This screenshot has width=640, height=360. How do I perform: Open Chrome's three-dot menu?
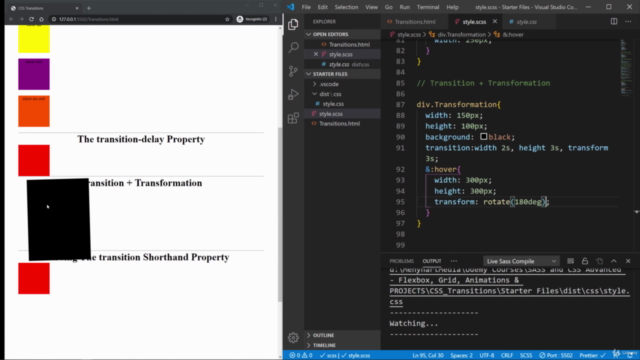(x=276, y=19)
